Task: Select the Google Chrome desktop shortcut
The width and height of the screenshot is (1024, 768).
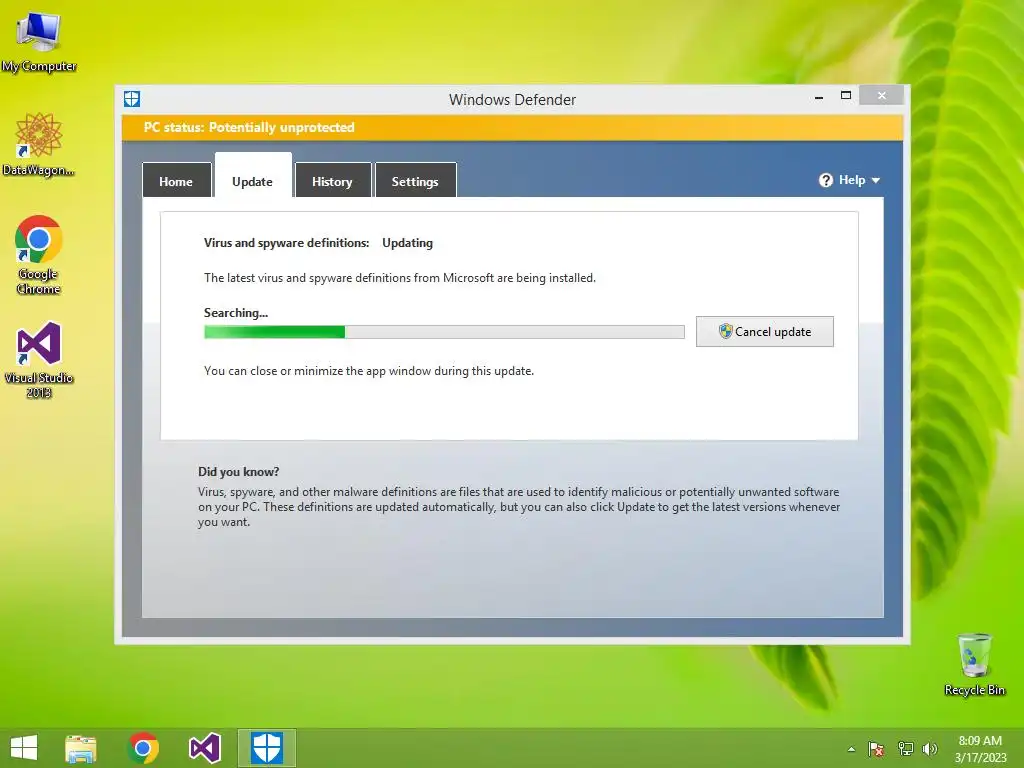Action: (x=39, y=255)
